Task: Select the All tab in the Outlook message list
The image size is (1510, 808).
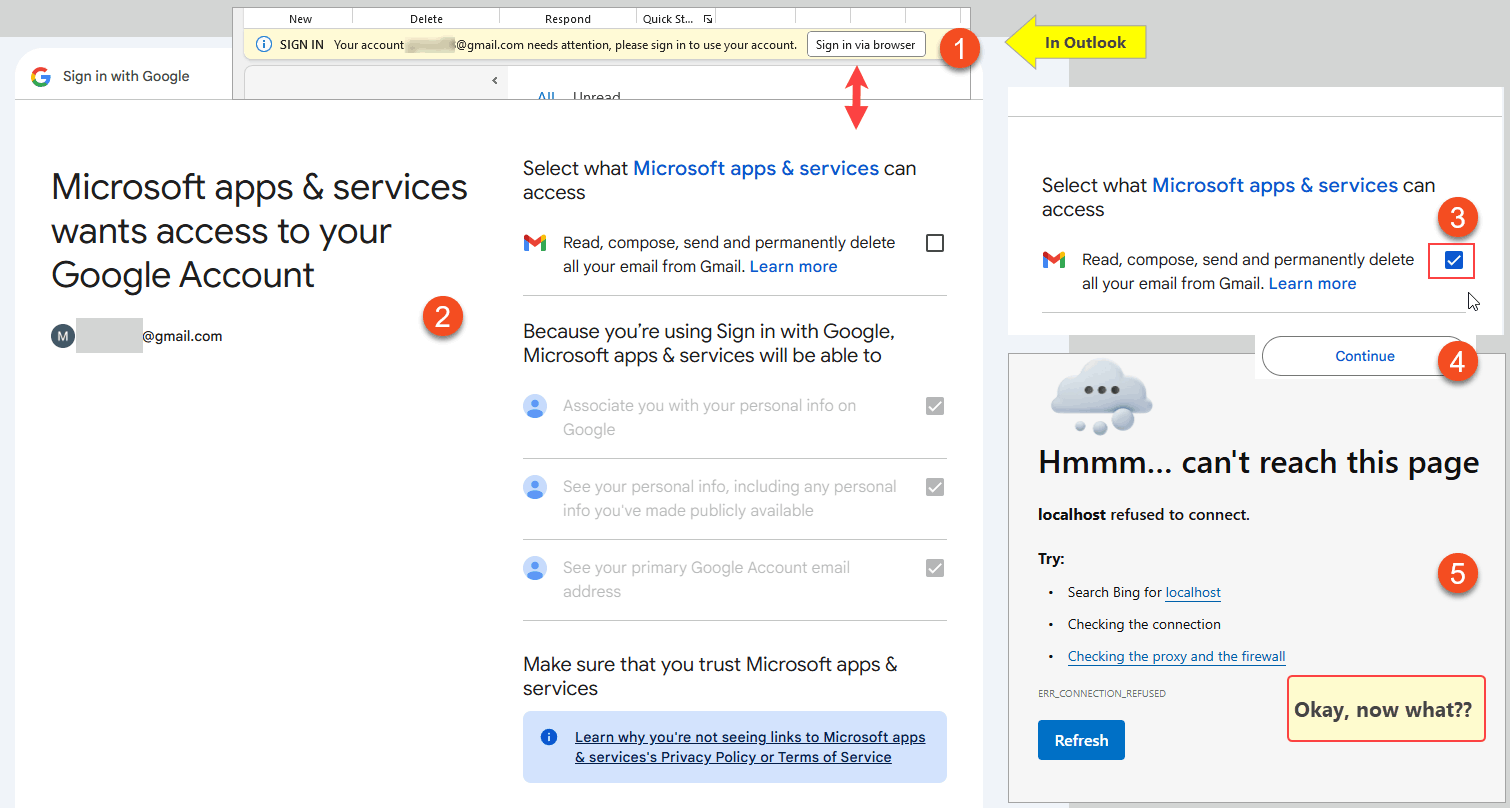Action: tap(546, 96)
